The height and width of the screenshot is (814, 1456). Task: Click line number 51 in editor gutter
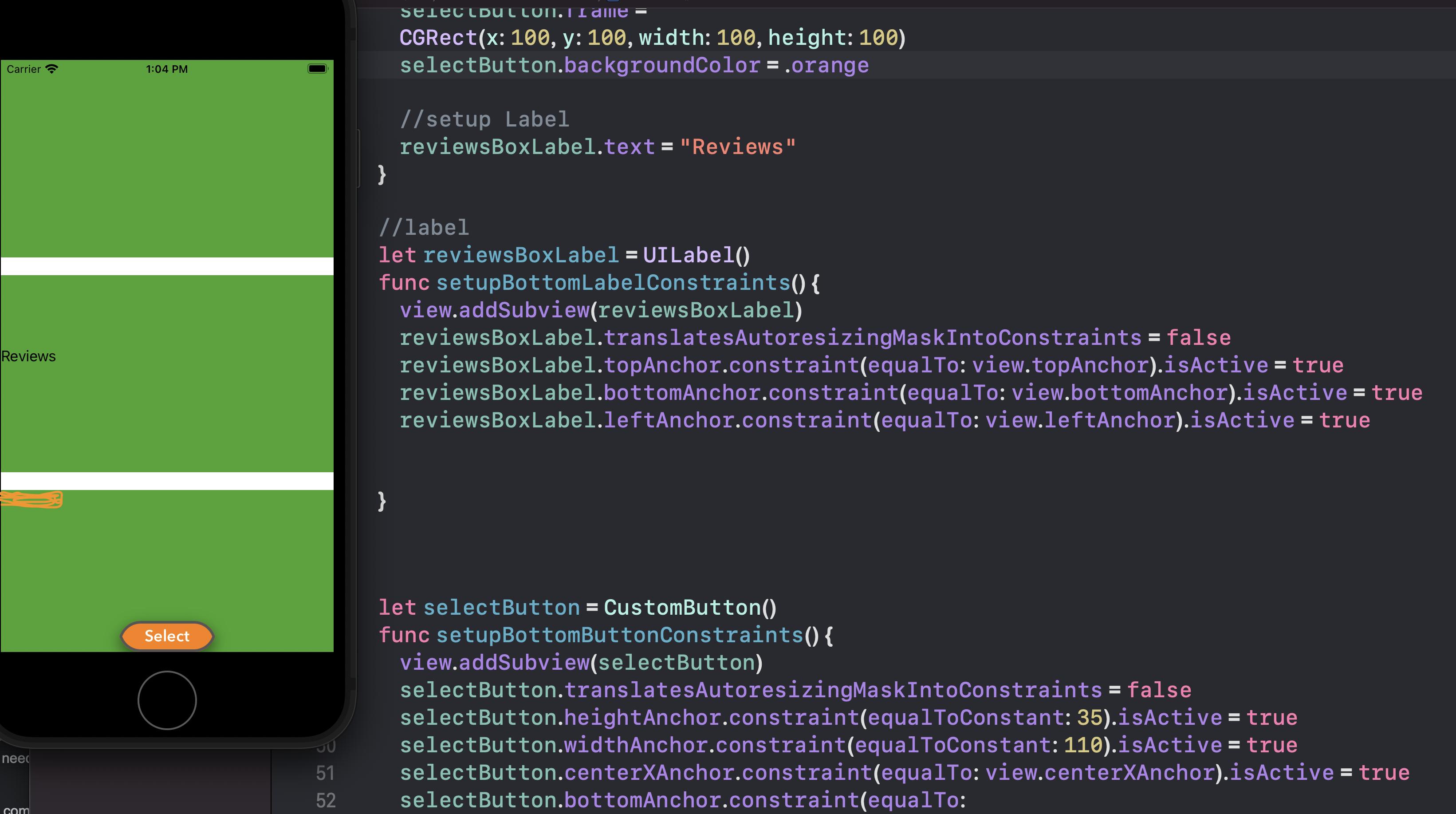[x=325, y=772]
